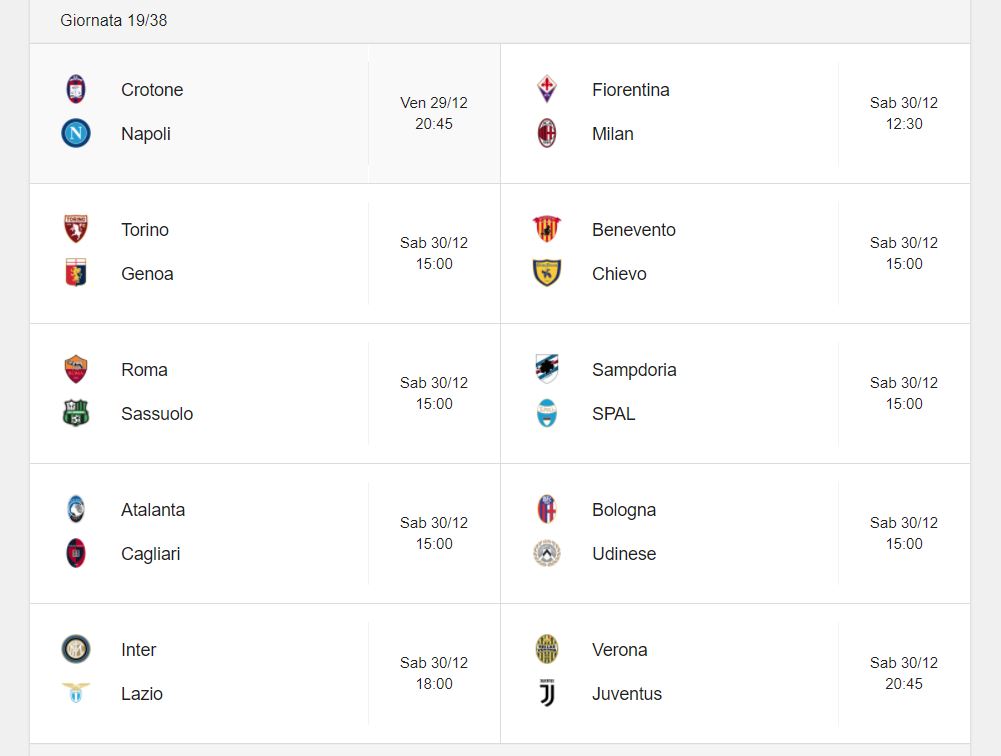This screenshot has height=756, width=1001.
Task: Select the Sampdoria crest icon
Action: click(x=547, y=369)
